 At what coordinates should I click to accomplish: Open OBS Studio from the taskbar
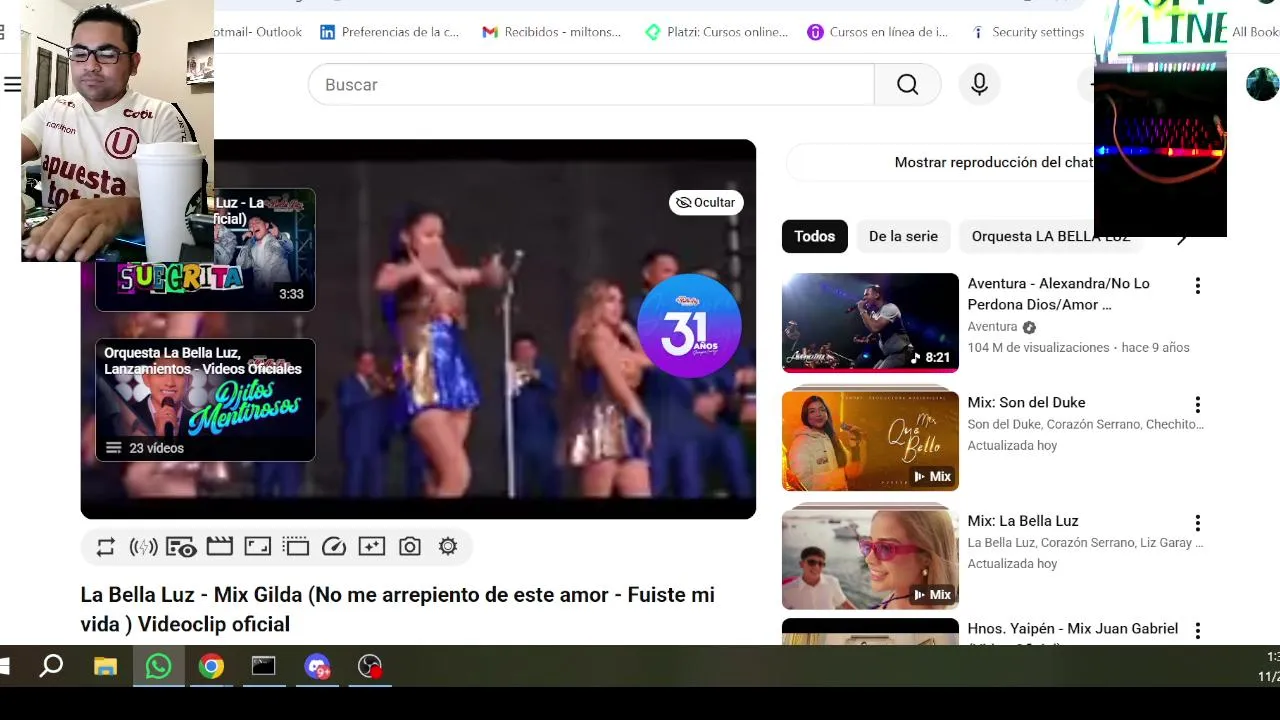(370, 666)
